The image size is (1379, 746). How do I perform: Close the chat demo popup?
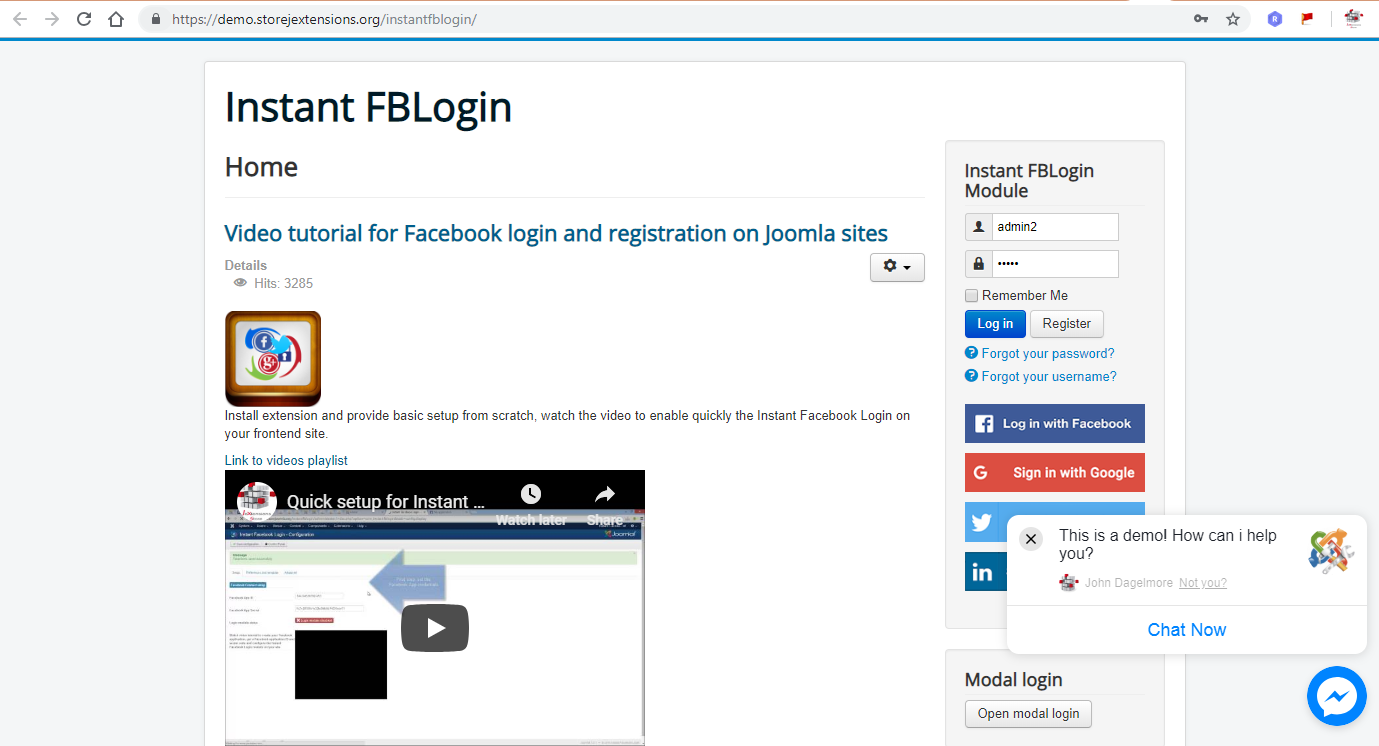point(1031,539)
